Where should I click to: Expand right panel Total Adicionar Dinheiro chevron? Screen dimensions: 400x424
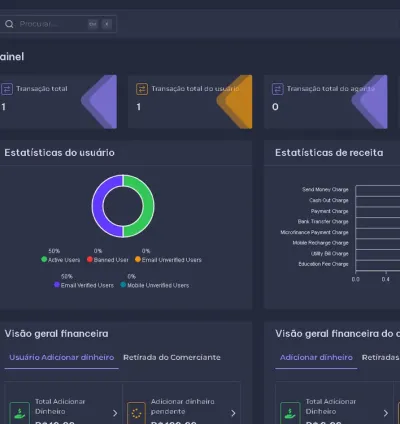[x=386, y=413]
